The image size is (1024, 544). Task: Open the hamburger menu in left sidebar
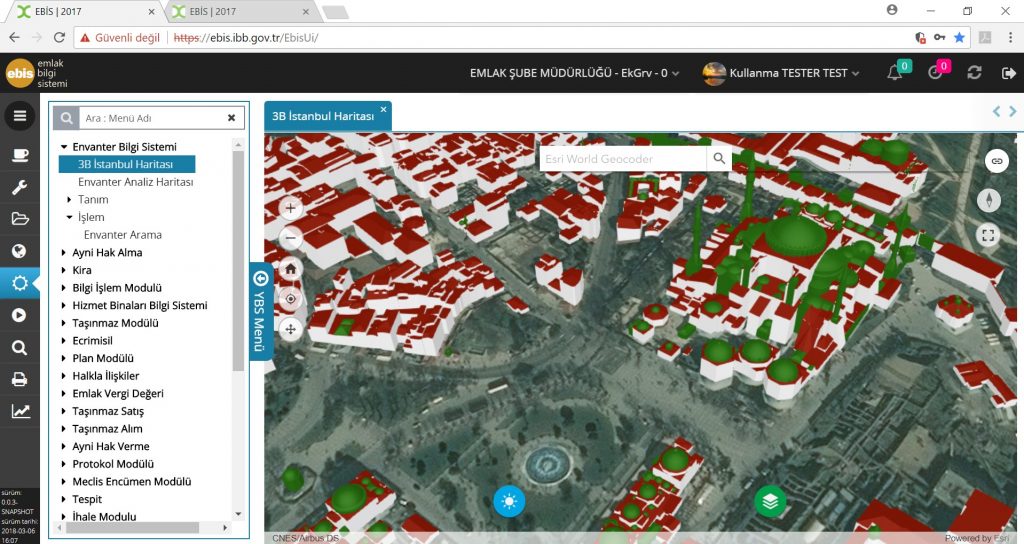(20, 116)
